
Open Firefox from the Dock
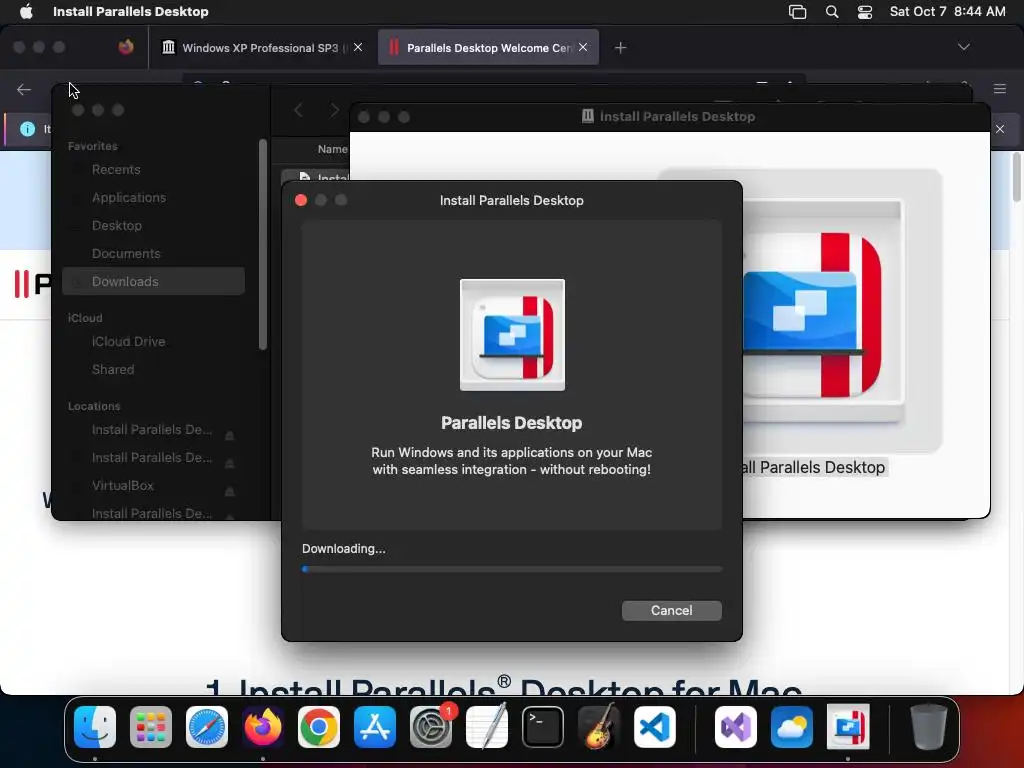pyautogui.click(x=263, y=727)
